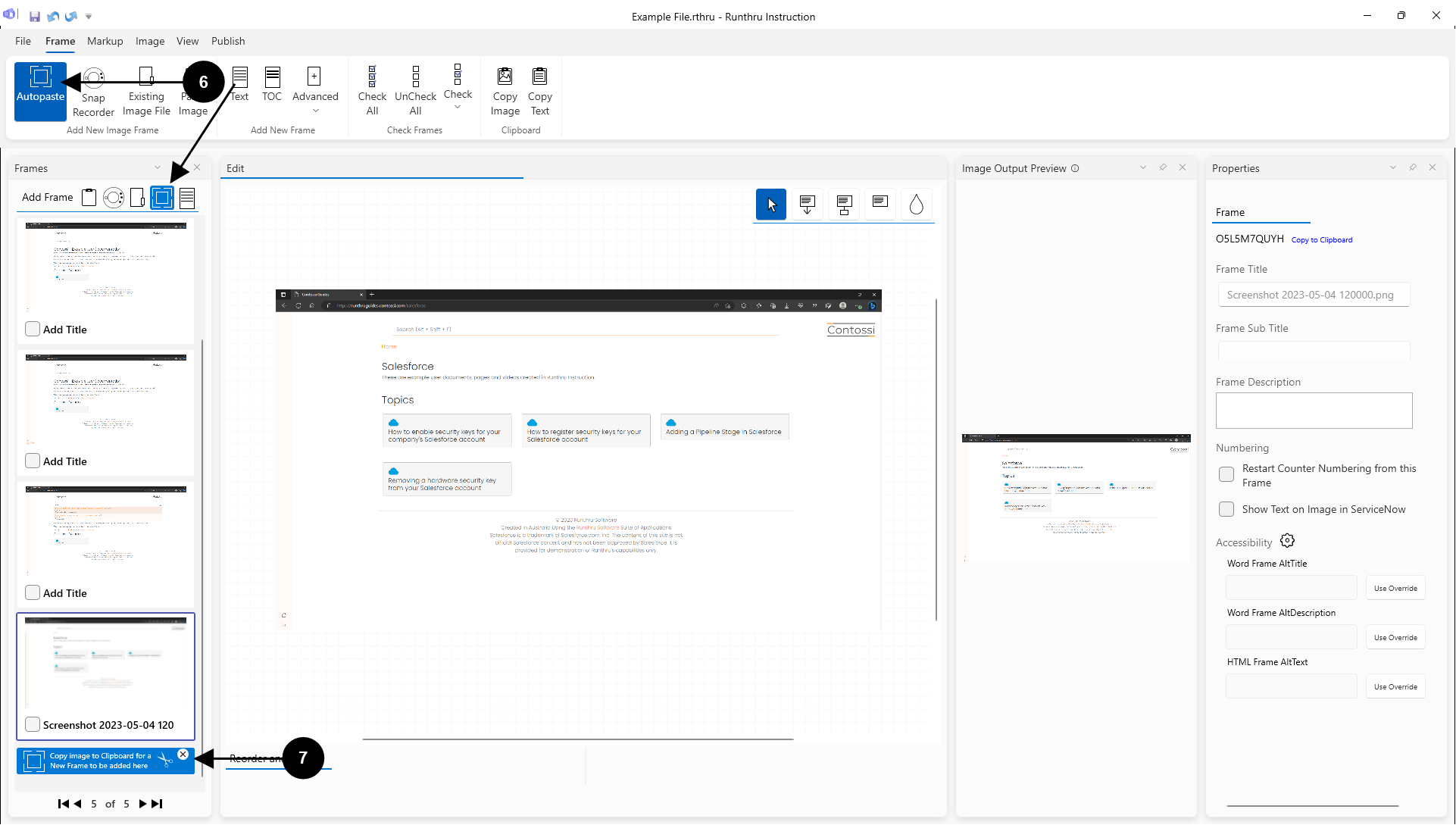Click Check All frames icon
This screenshot has width=1456, height=825.
(x=372, y=77)
